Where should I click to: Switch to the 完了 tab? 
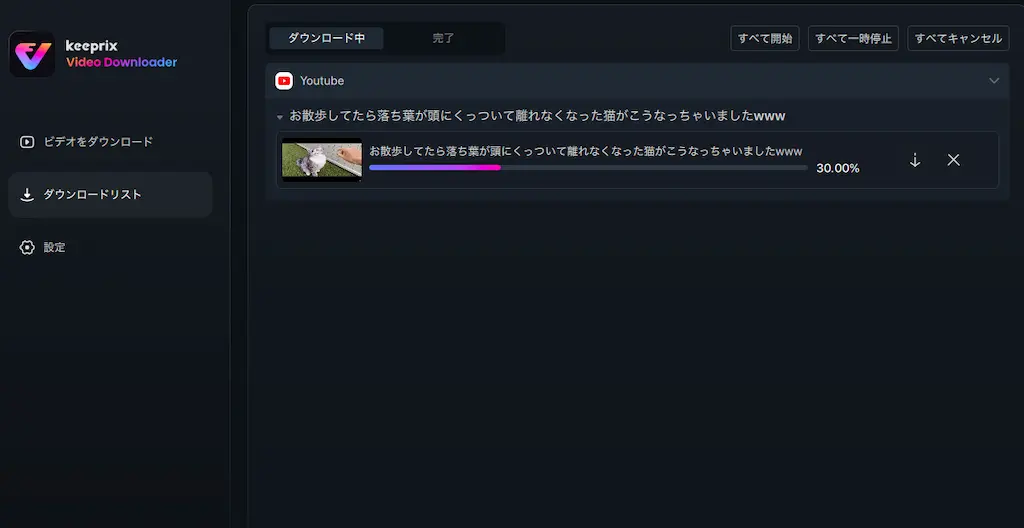(x=443, y=39)
